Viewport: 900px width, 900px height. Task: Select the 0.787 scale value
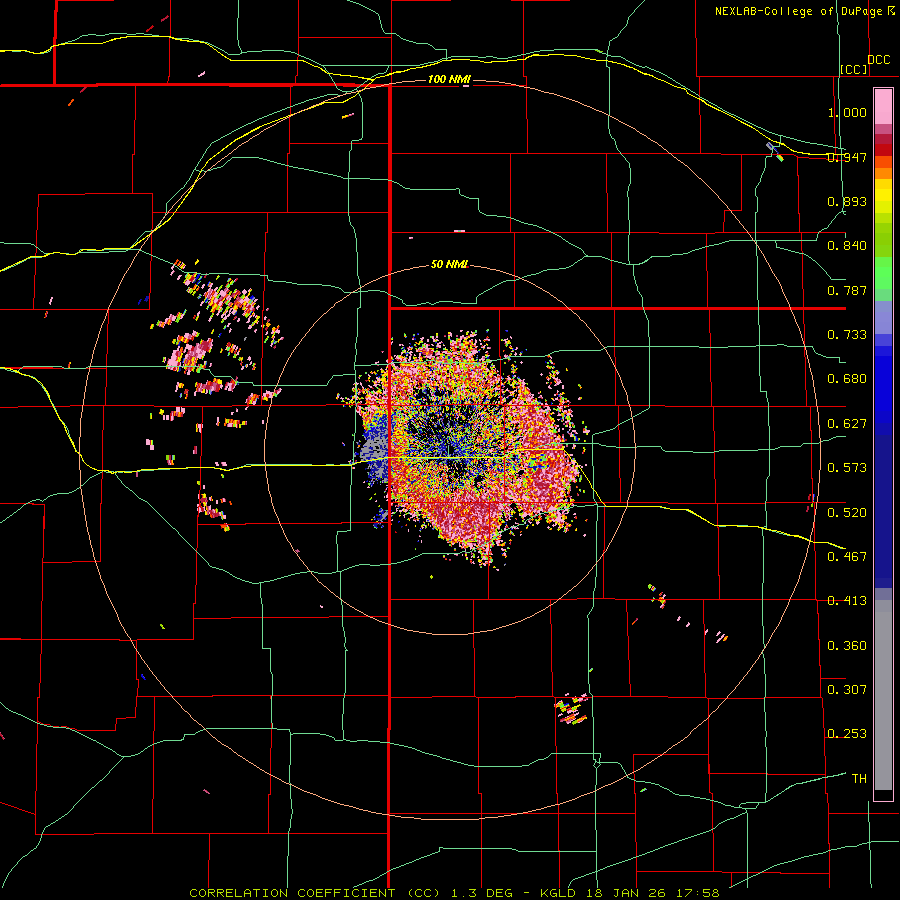(847, 290)
